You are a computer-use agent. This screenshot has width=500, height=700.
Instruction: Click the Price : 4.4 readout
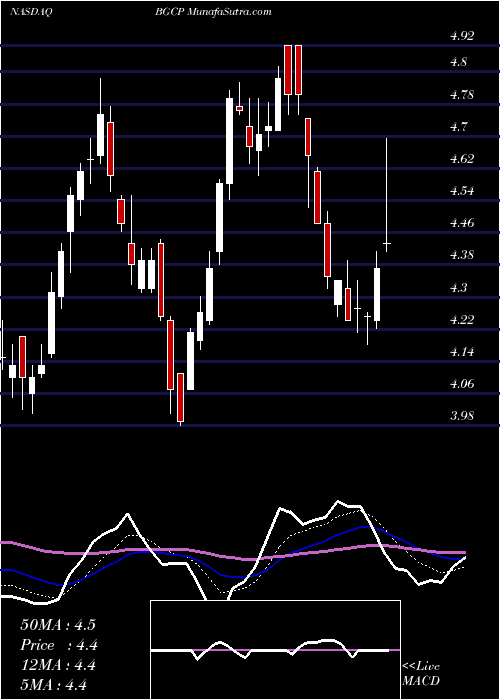(59, 645)
